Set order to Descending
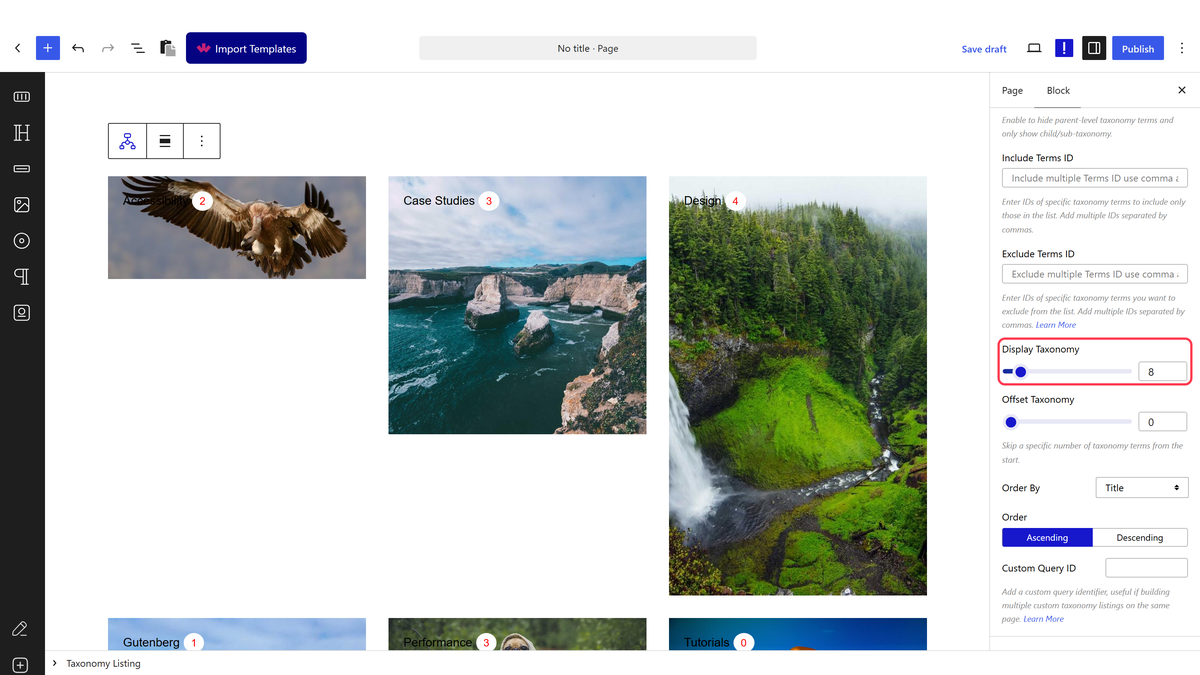 point(1140,537)
